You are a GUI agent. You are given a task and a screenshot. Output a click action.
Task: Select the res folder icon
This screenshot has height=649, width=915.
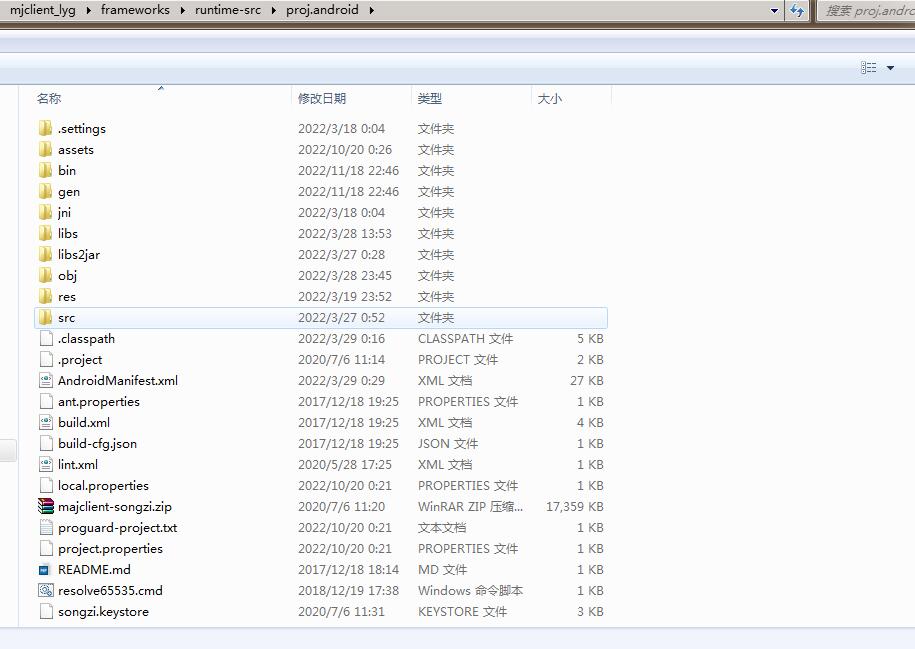click(46, 296)
